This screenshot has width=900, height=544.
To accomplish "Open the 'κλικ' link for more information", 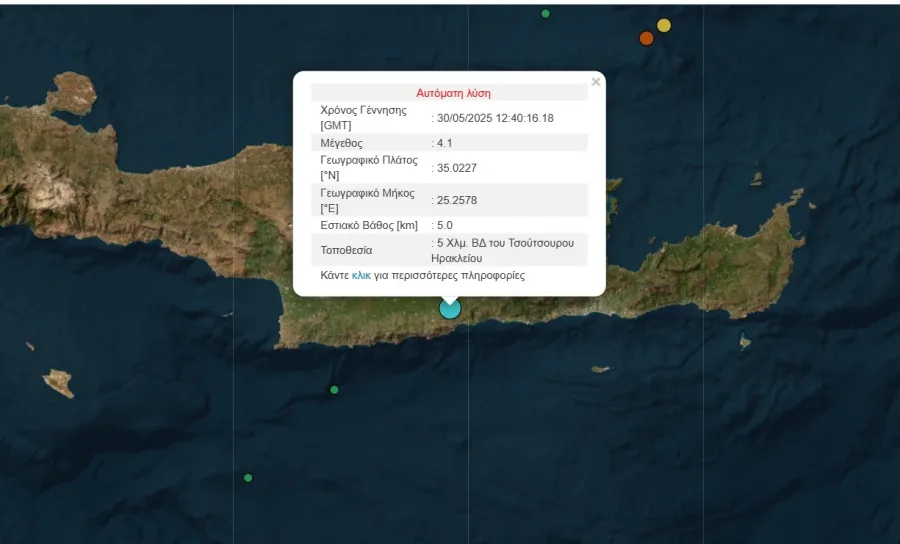I will tap(361, 275).
